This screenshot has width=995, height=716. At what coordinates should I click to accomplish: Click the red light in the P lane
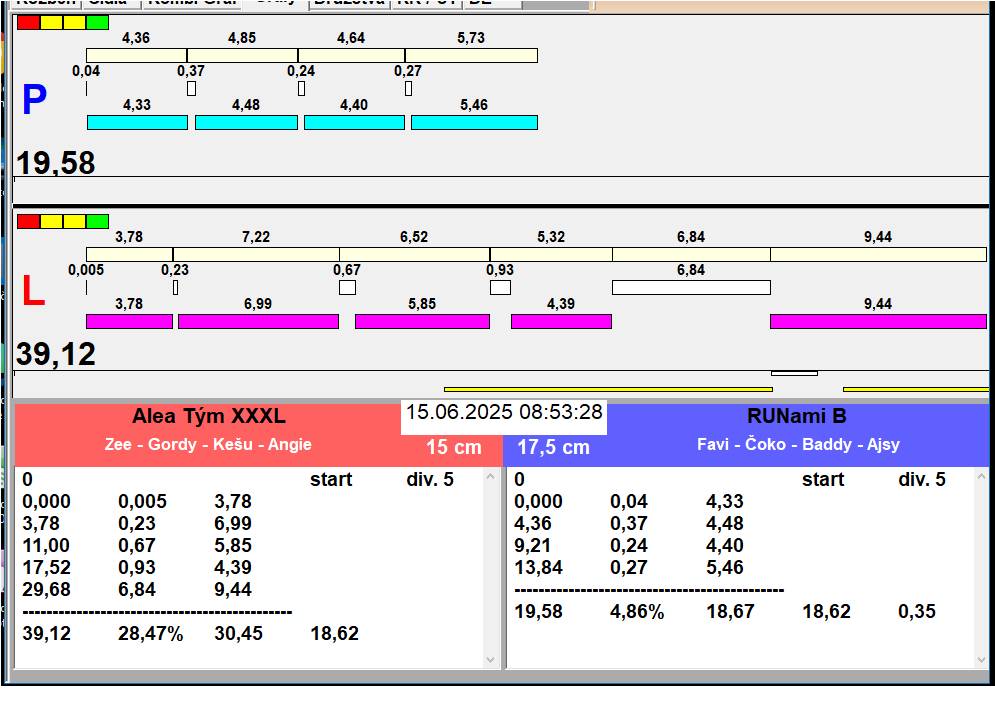[x=28, y=22]
